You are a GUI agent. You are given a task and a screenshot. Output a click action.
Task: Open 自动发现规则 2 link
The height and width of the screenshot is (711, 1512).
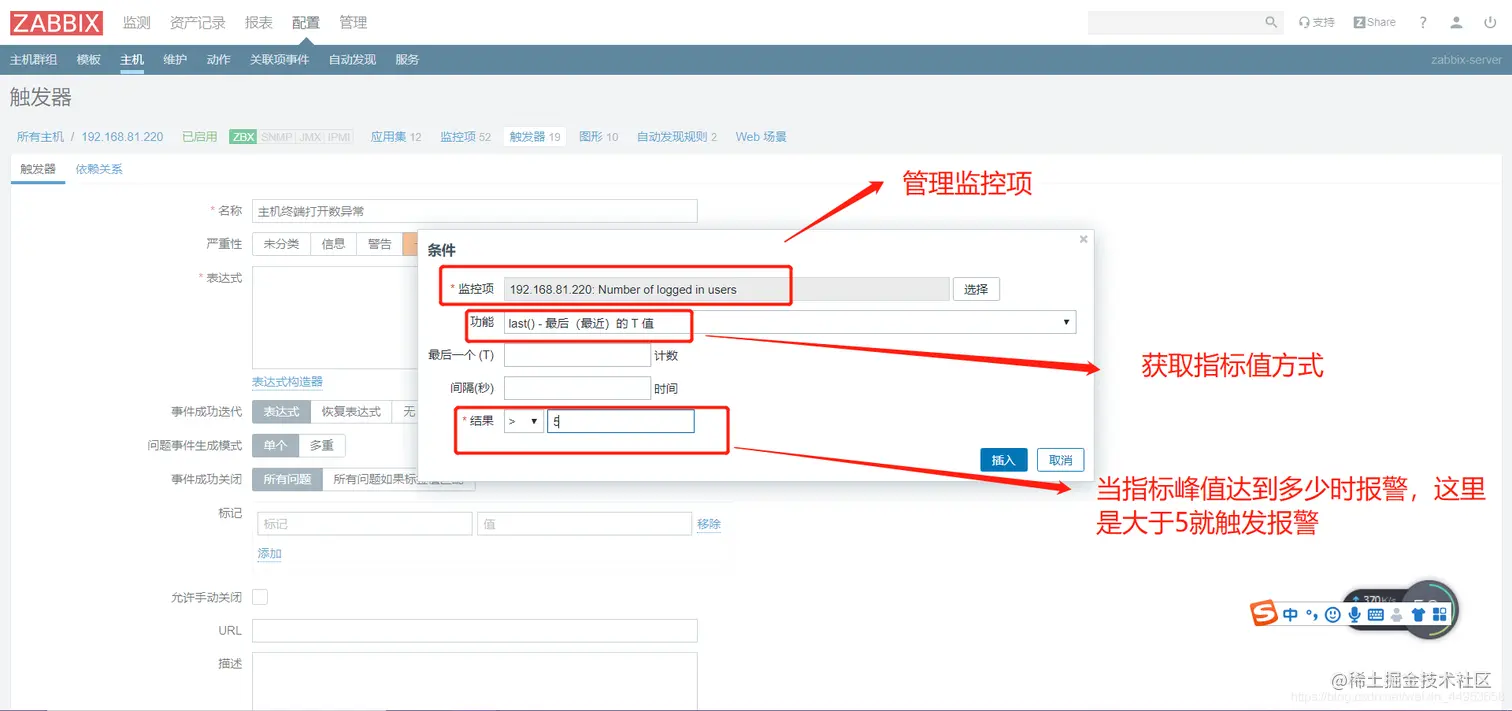pos(677,137)
